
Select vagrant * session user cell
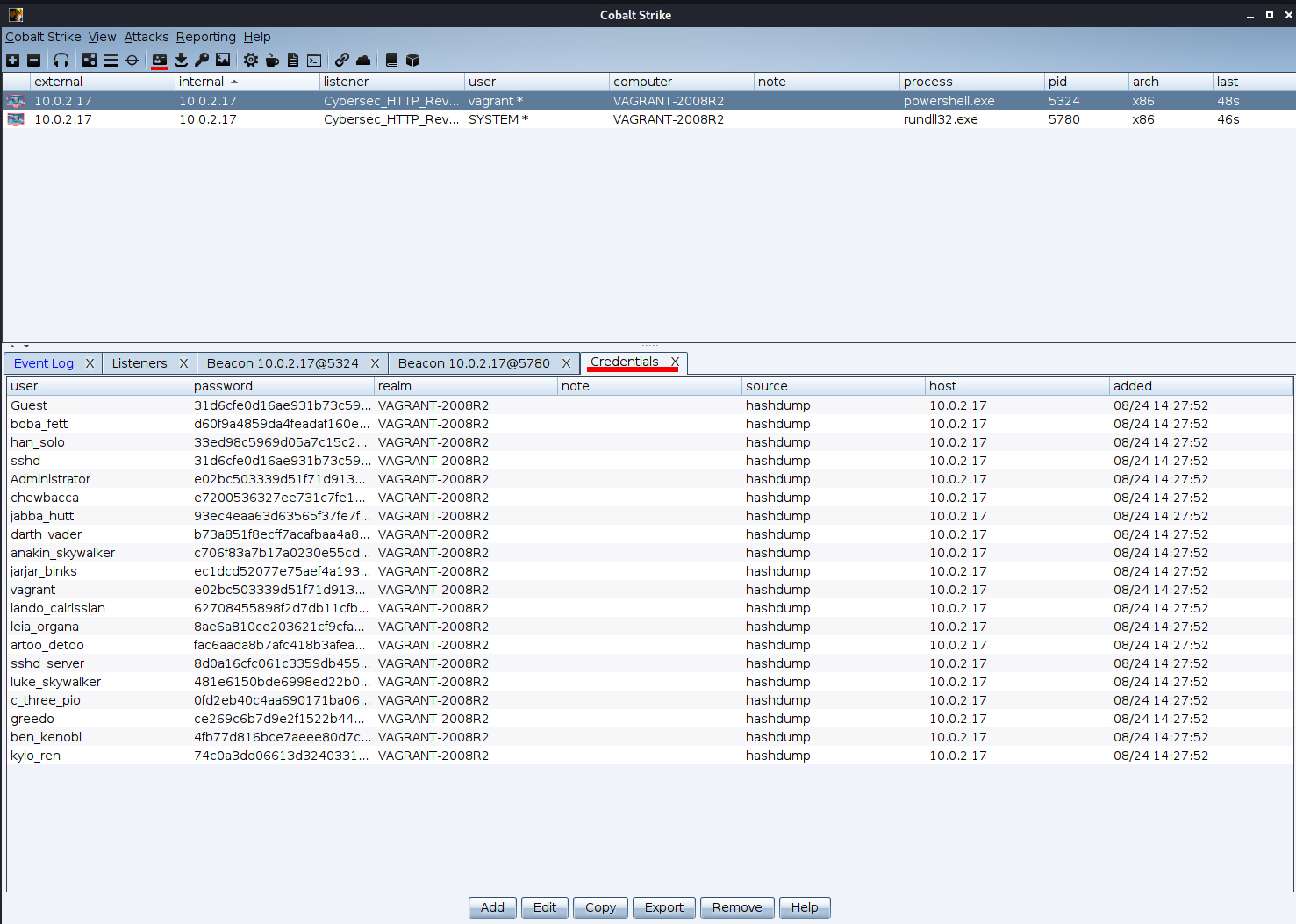coord(537,101)
